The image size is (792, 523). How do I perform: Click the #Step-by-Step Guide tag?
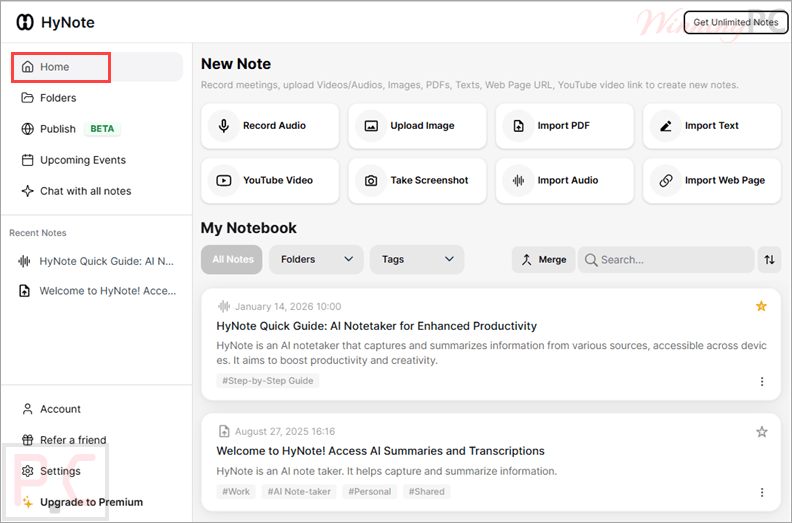click(268, 381)
